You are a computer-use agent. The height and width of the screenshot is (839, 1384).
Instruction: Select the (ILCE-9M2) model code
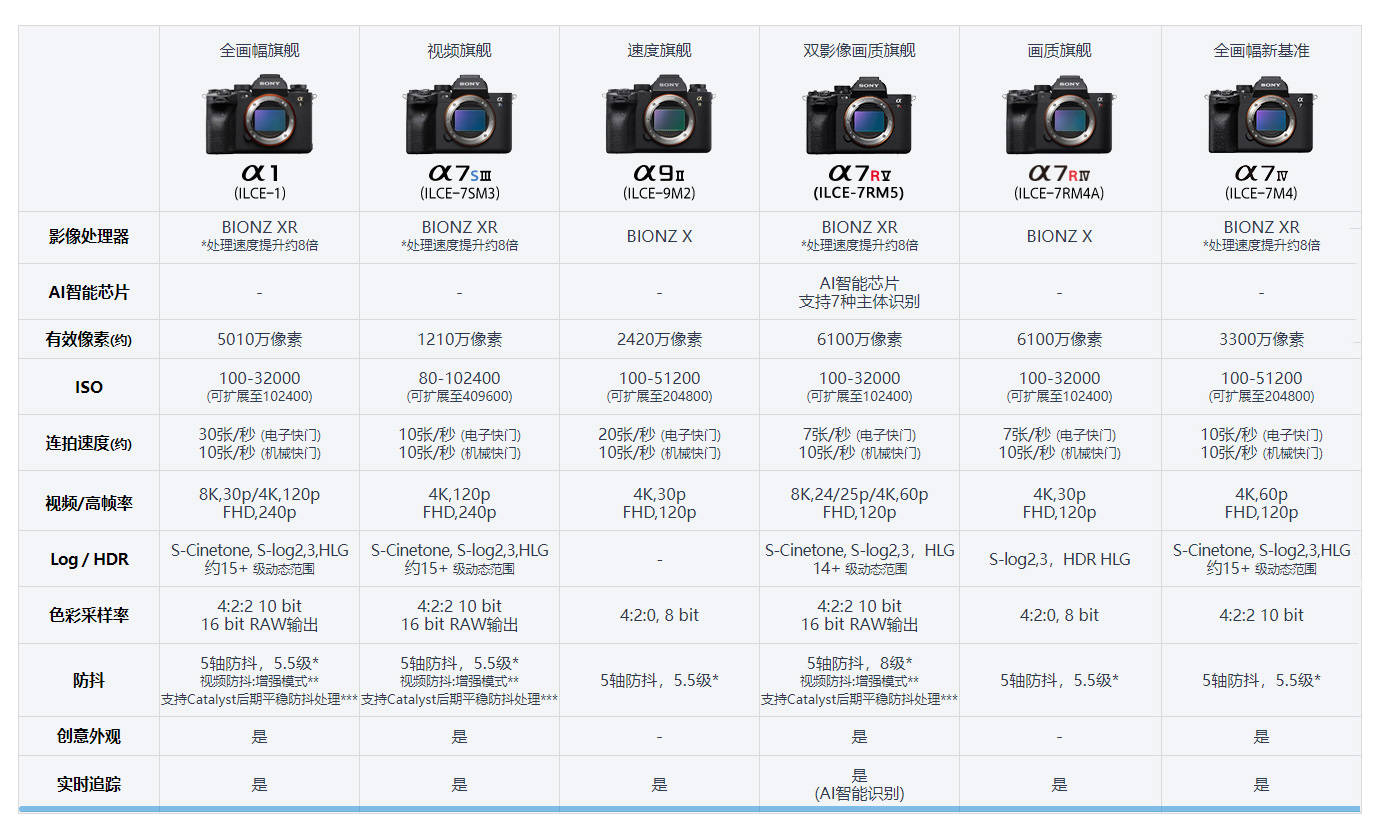click(x=659, y=193)
